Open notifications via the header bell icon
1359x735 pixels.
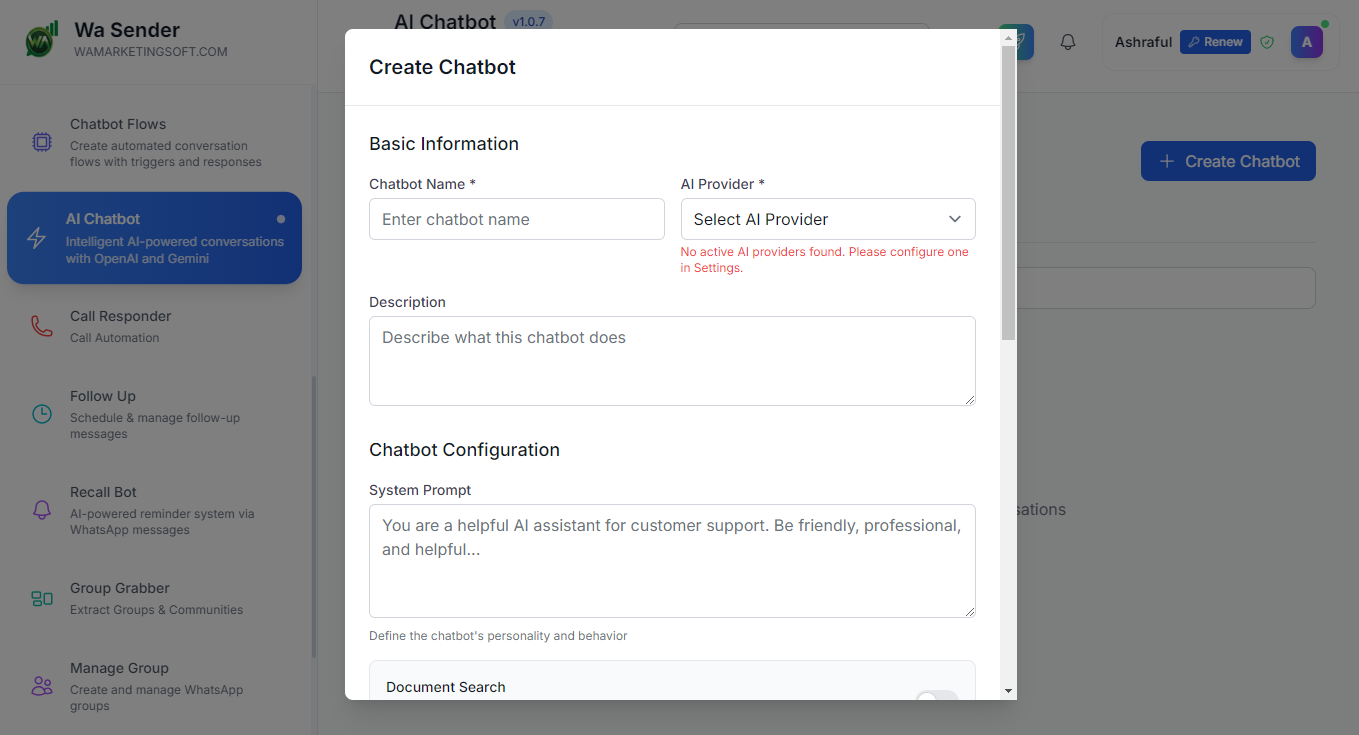(x=1068, y=42)
